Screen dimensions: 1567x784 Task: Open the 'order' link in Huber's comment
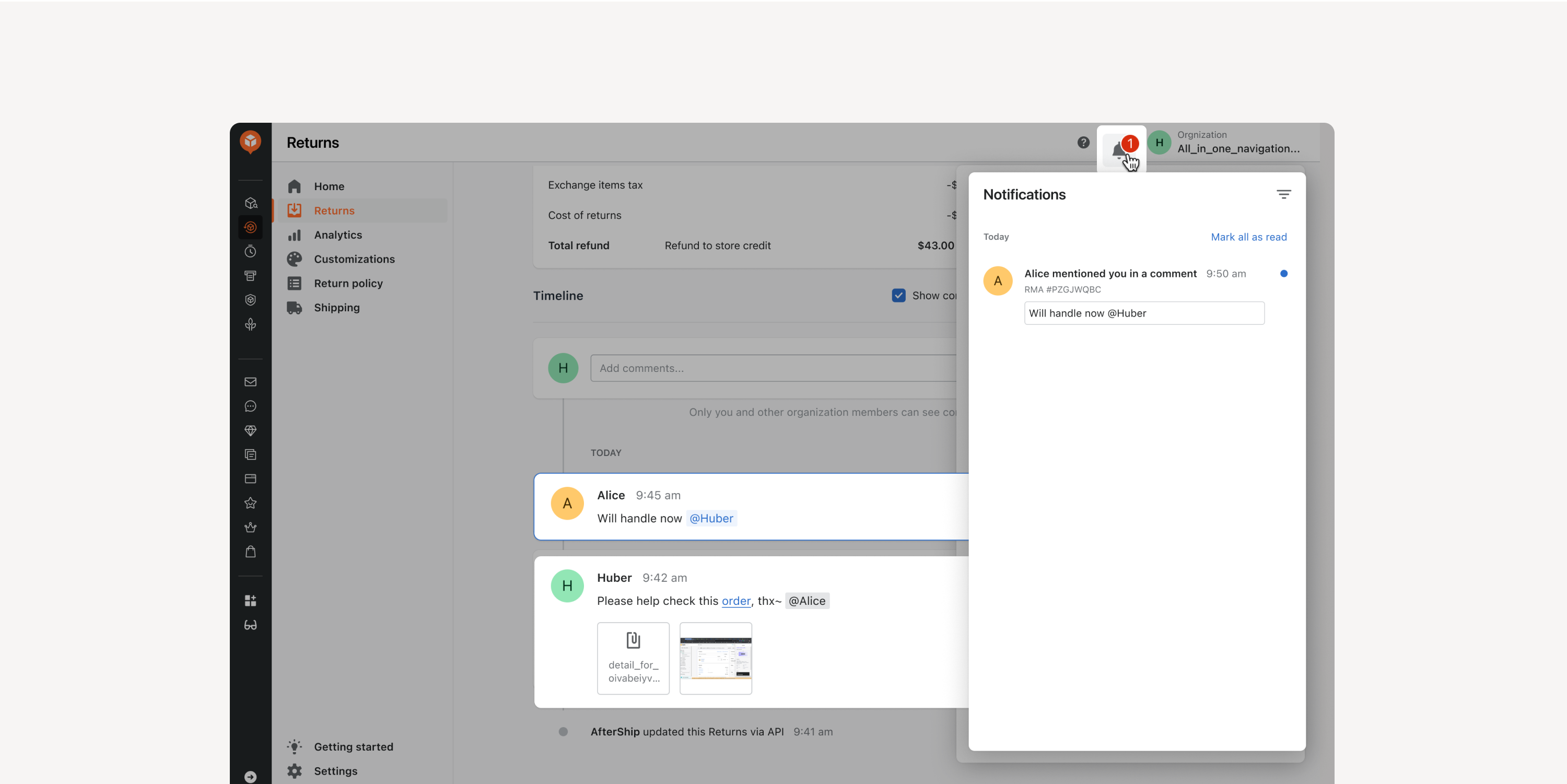(736, 601)
